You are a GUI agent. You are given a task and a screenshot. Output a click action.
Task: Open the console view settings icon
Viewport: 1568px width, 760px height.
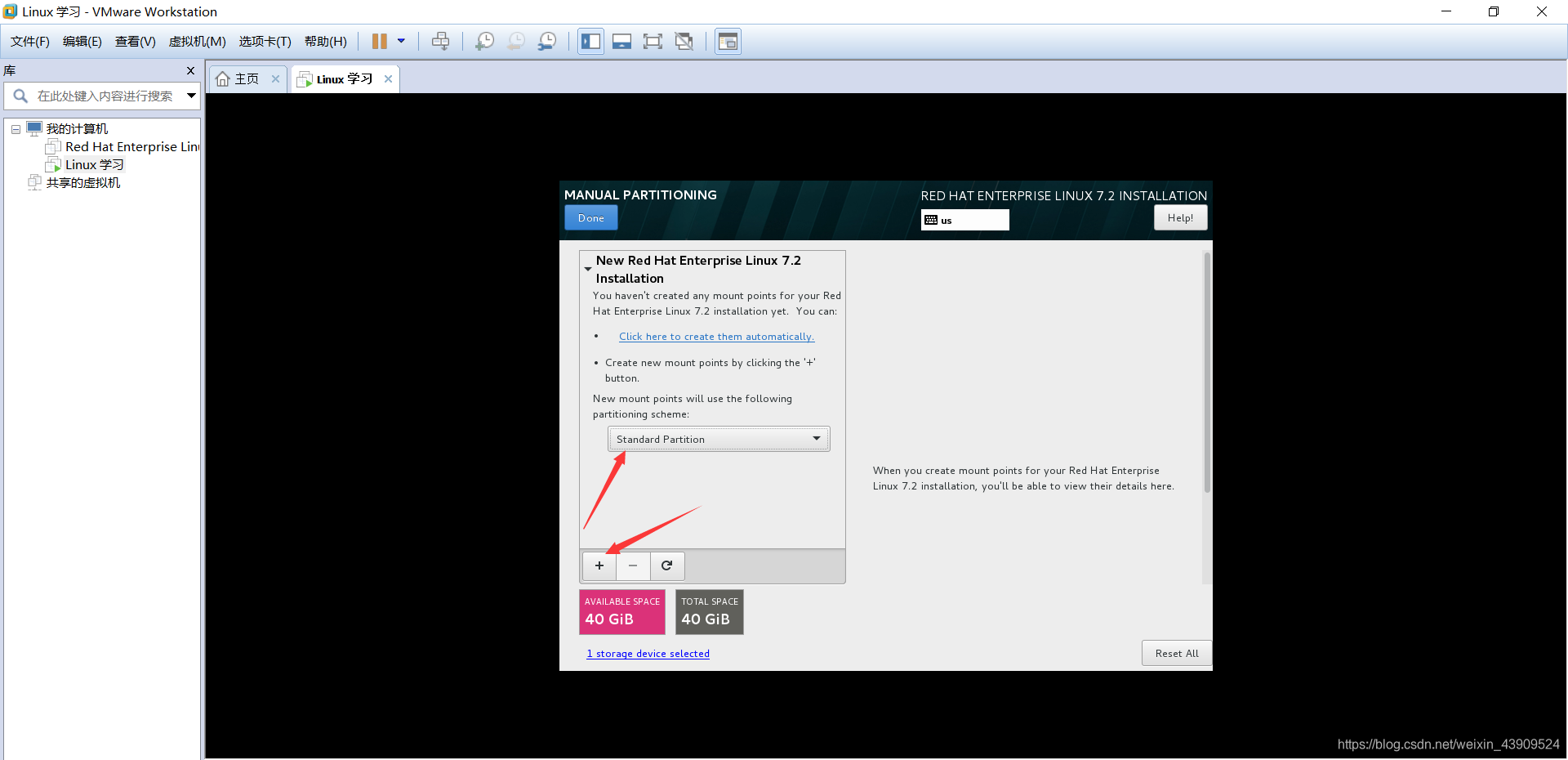coord(728,41)
